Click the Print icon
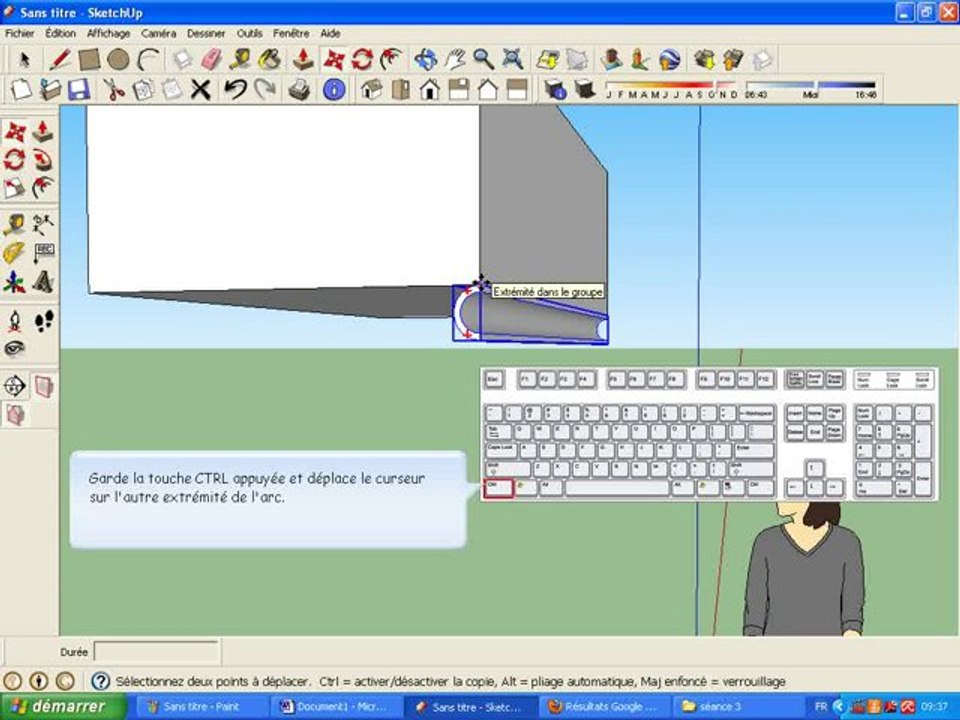Screen dimensions: 960x720 299,89
